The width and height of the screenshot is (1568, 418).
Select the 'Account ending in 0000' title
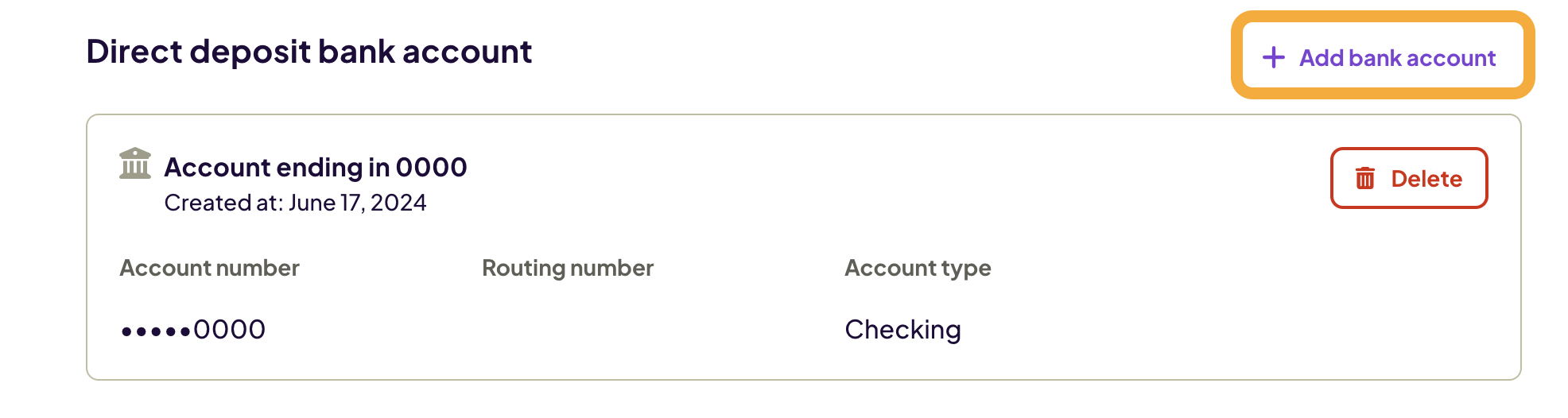click(x=315, y=168)
